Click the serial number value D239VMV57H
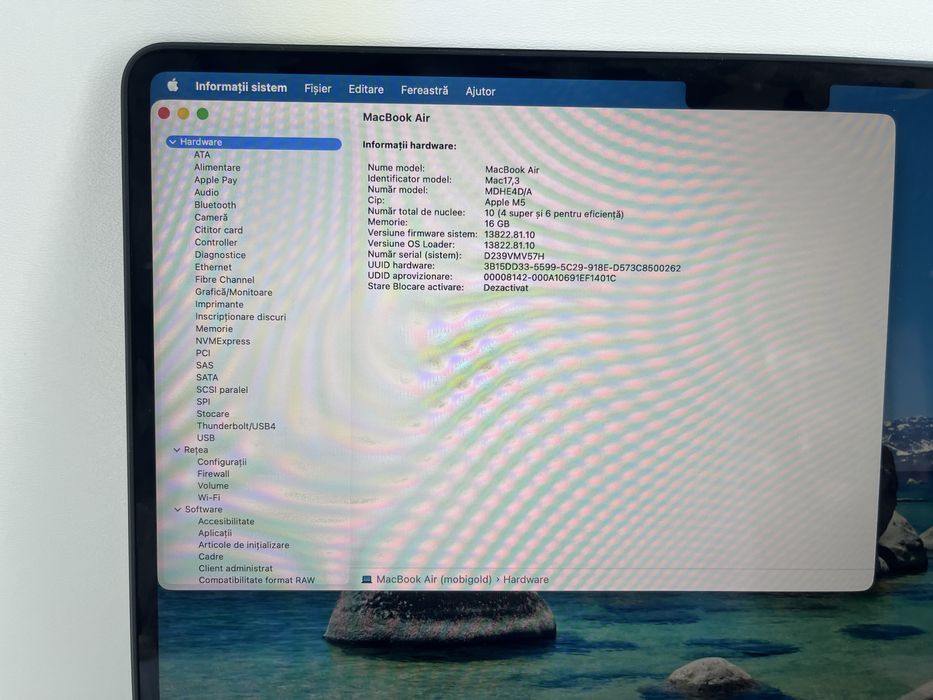The image size is (933, 700). (x=514, y=256)
